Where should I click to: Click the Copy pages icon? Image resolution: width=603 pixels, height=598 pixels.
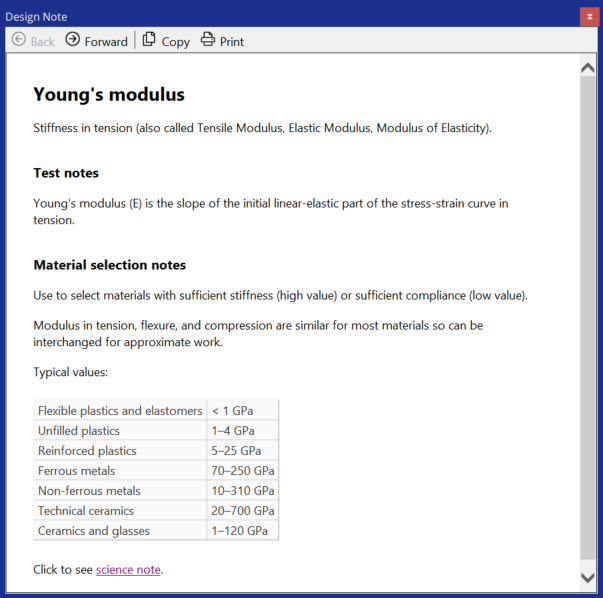149,39
